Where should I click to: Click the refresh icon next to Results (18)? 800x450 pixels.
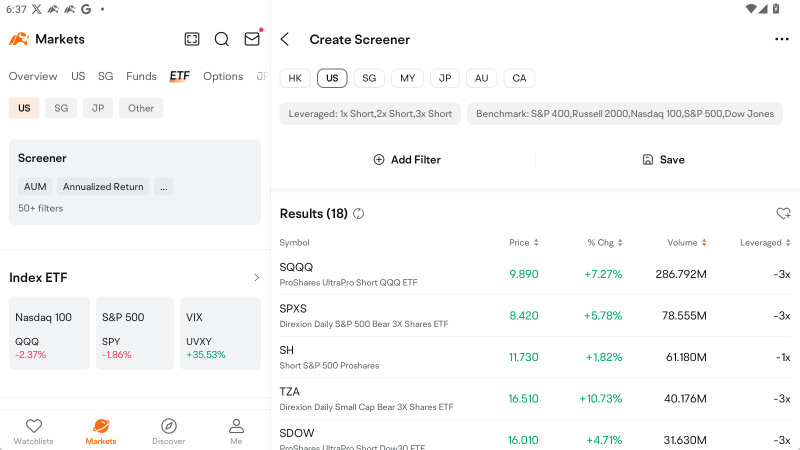[359, 214]
